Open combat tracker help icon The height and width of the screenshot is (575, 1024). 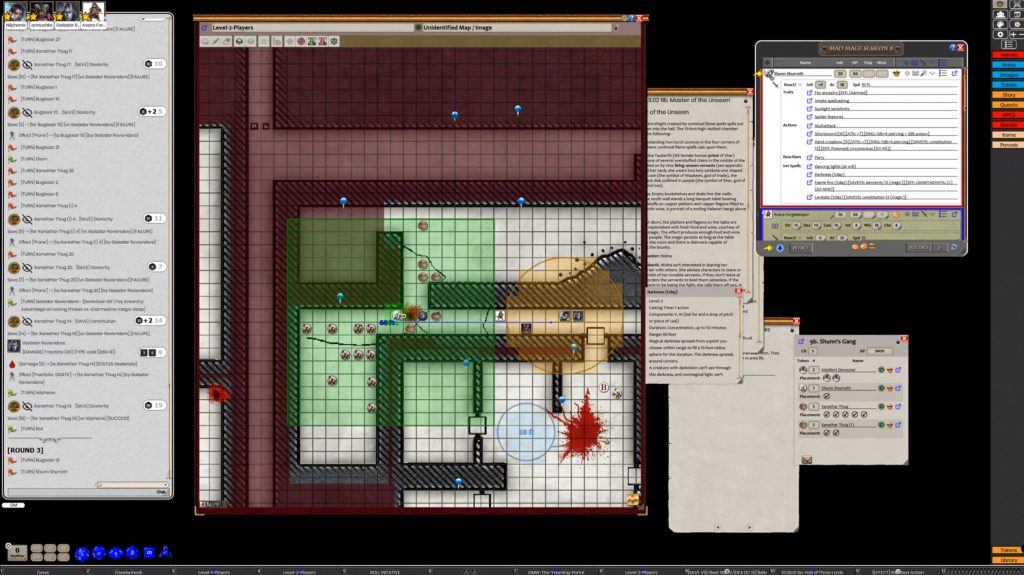pos(953,48)
